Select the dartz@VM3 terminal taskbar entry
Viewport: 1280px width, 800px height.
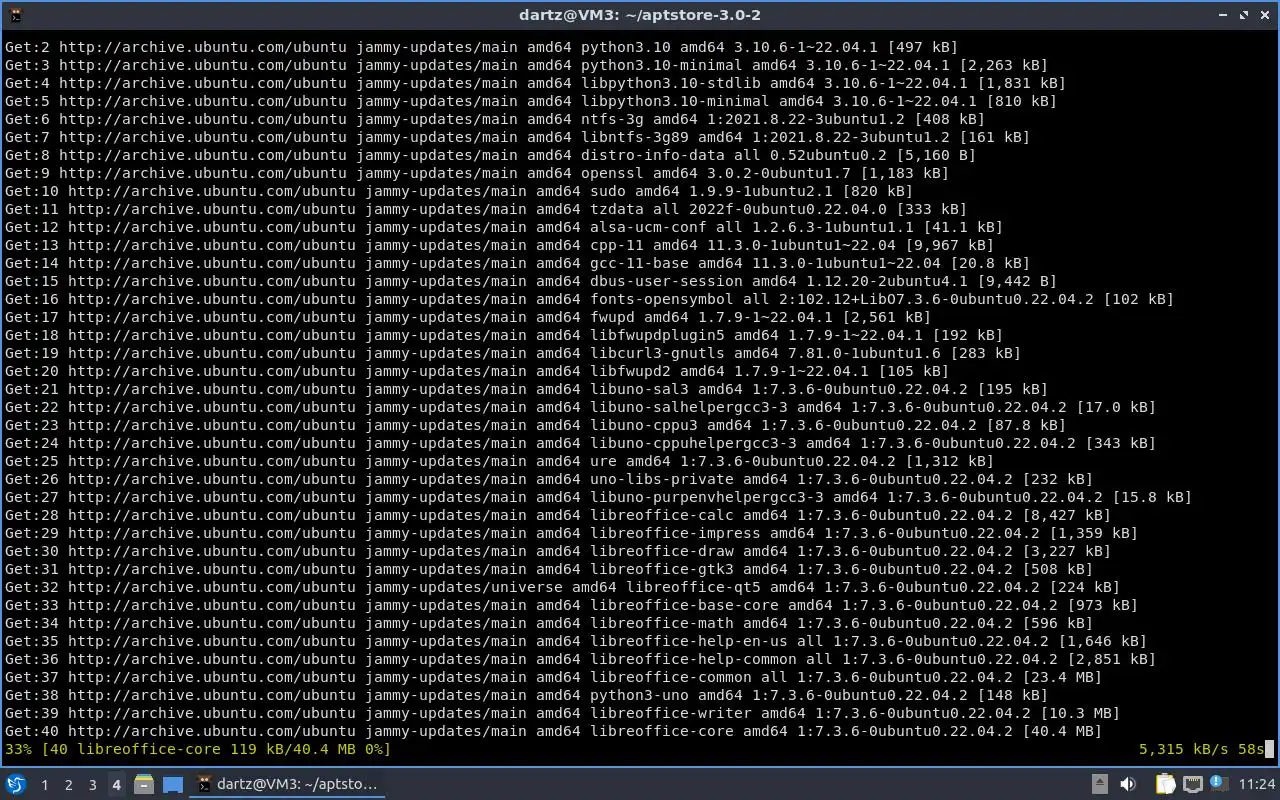(x=288, y=785)
